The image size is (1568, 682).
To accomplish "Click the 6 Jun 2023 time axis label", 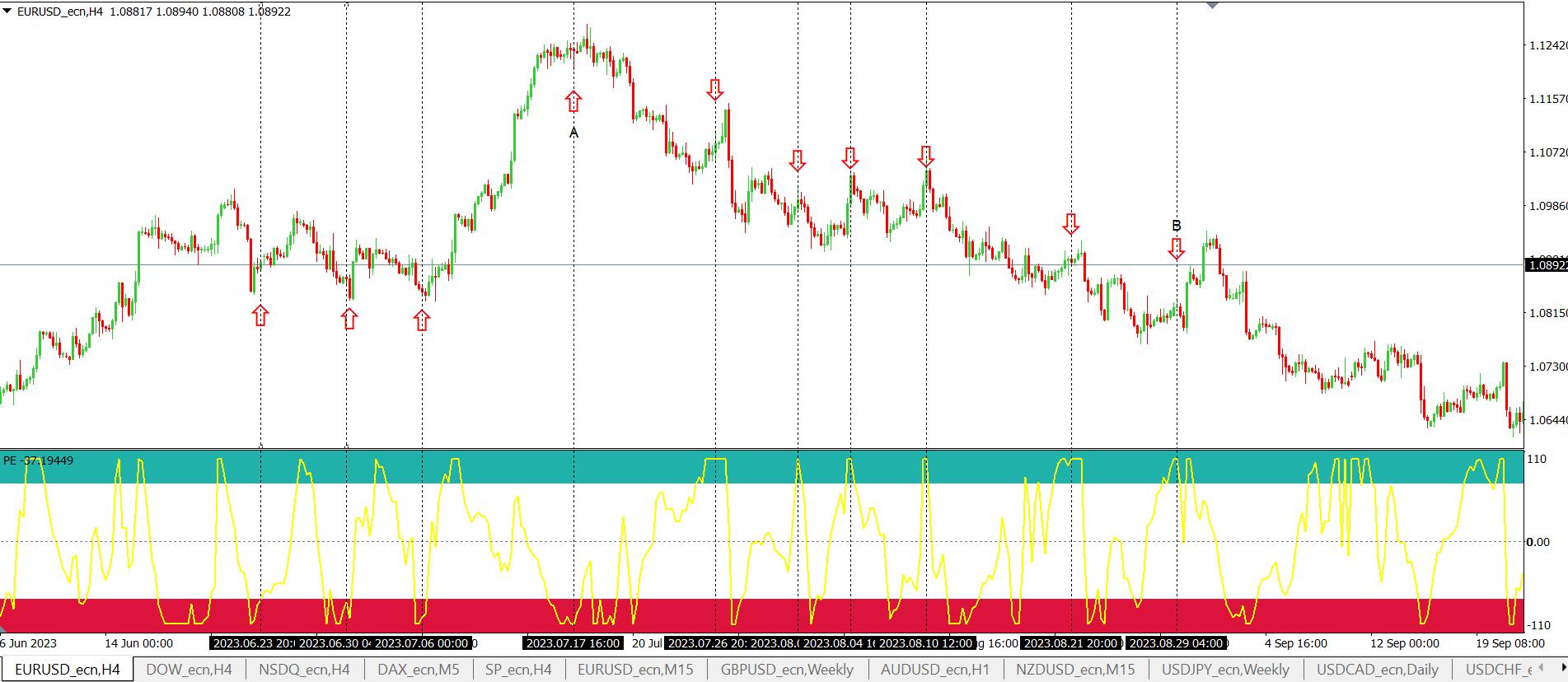I will point(28,643).
